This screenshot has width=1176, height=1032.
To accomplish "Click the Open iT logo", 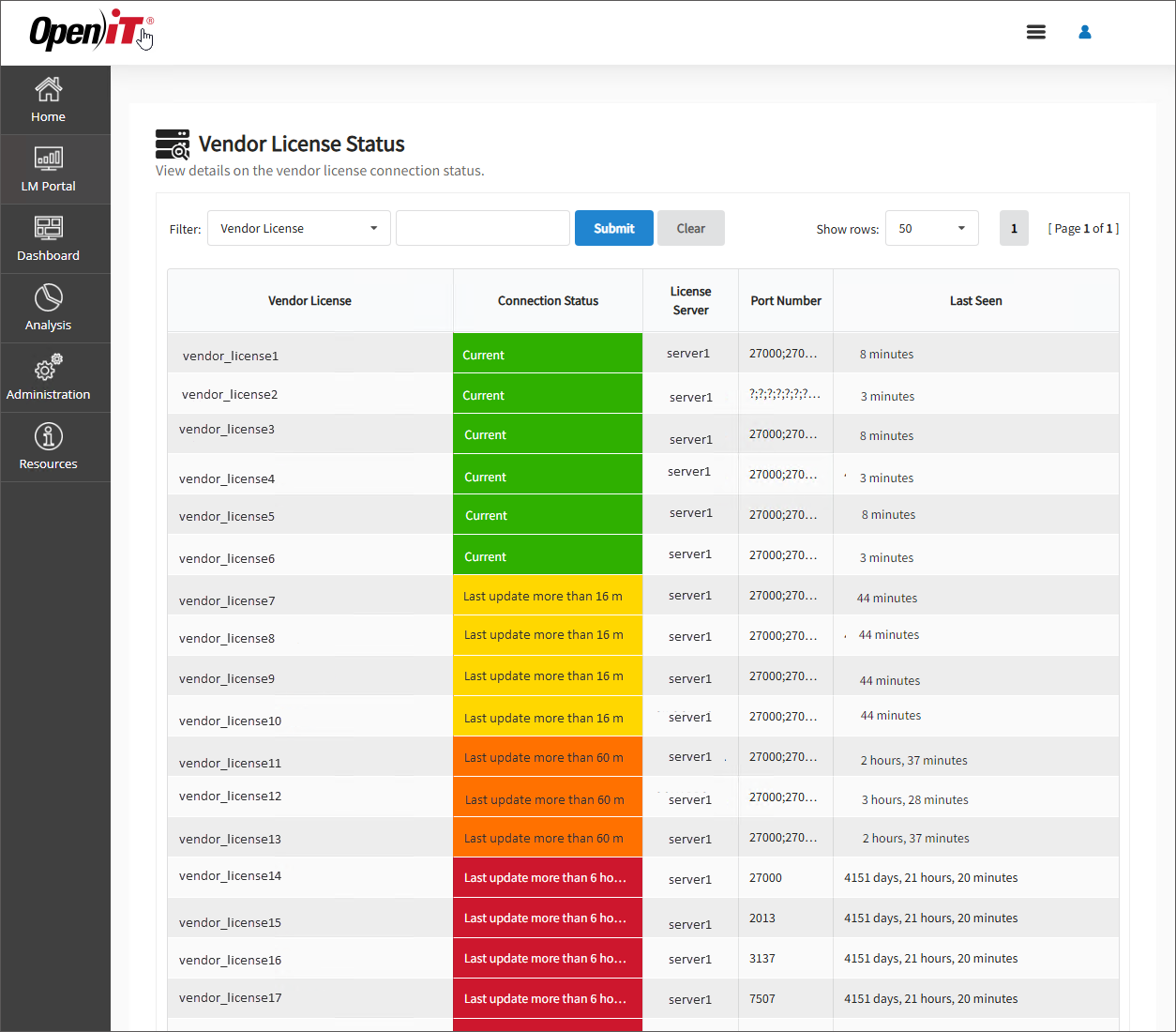I will (89, 32).
